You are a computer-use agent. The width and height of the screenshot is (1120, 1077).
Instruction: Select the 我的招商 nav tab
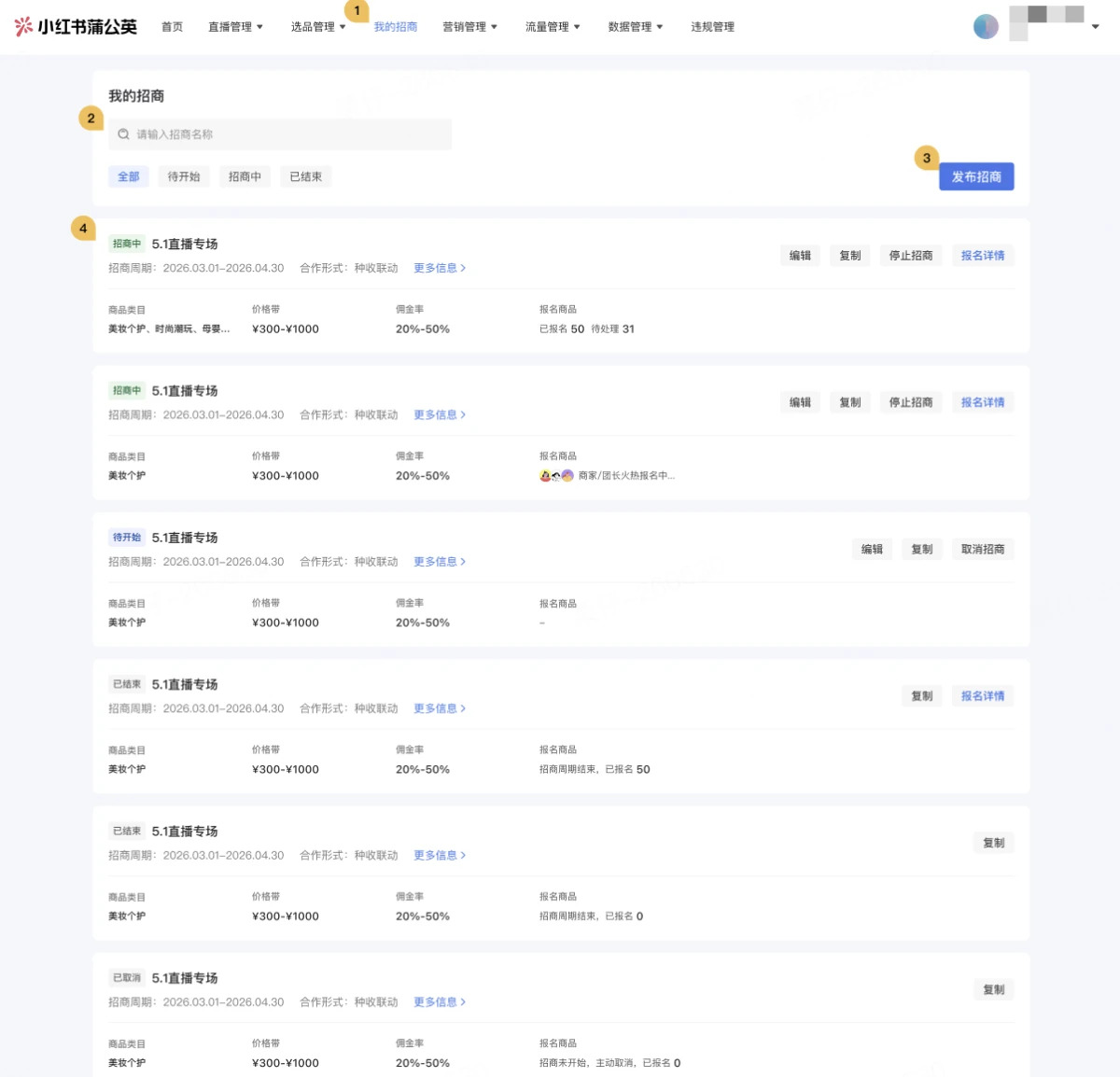396,27
